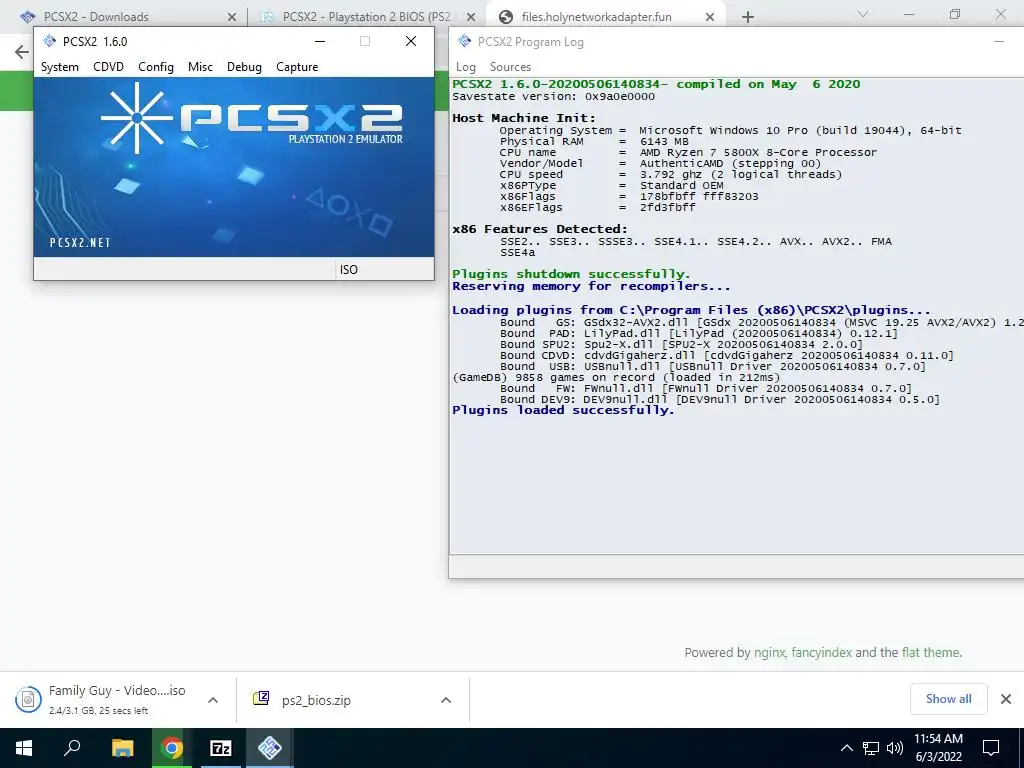
Task: Open the Debug menu
Action: point(244,67)
